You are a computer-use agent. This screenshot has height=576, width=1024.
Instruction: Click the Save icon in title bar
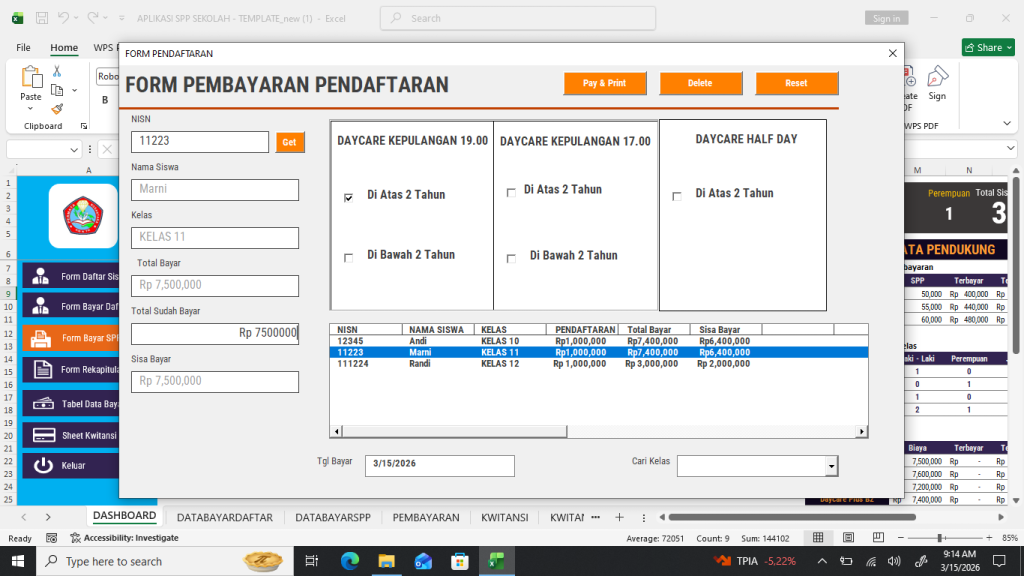pos(41,18)
